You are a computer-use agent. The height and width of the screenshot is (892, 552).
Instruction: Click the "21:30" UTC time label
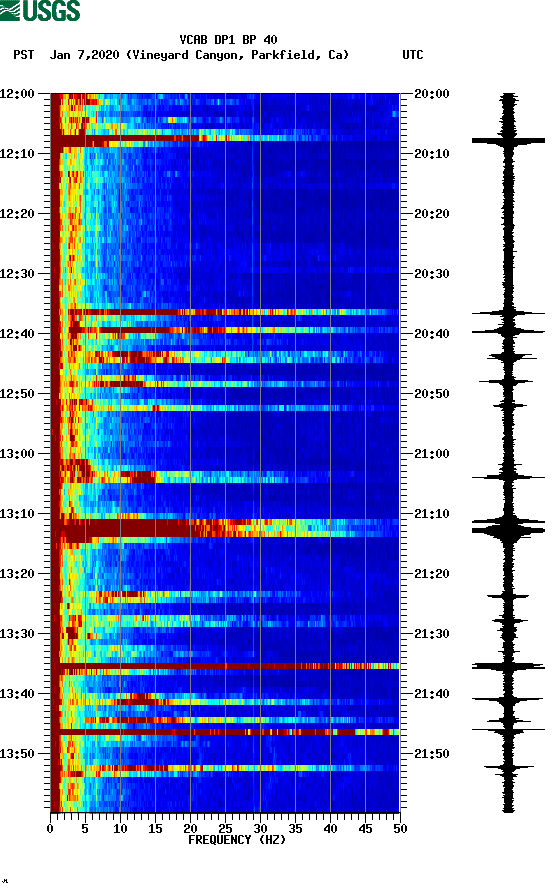tap(432, 634)
